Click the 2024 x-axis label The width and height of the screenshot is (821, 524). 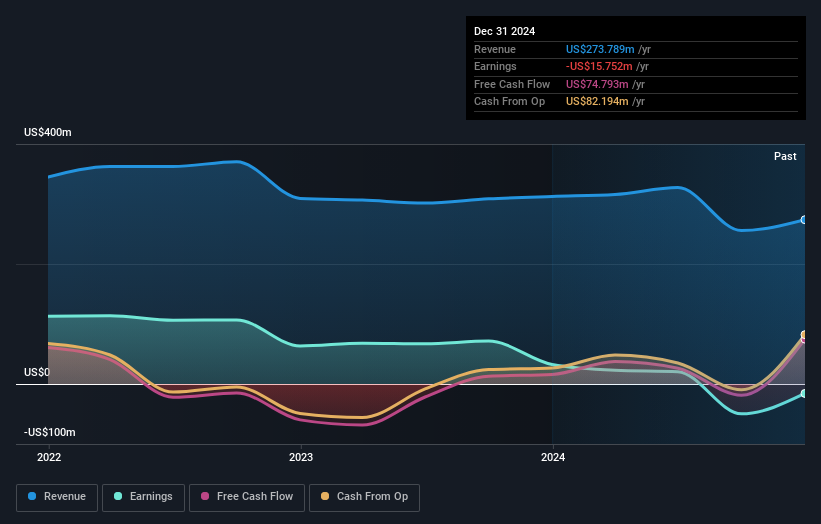[553, 458]
